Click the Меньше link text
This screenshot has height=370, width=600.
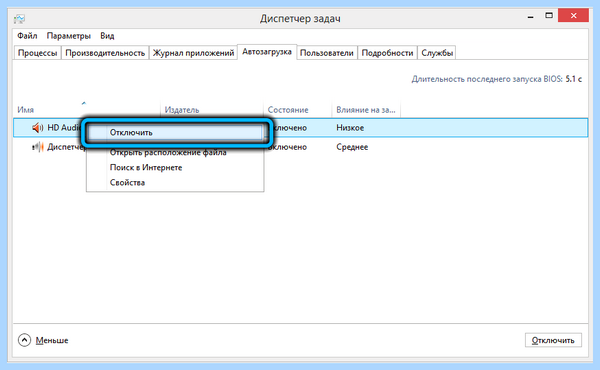click(52, 340)
